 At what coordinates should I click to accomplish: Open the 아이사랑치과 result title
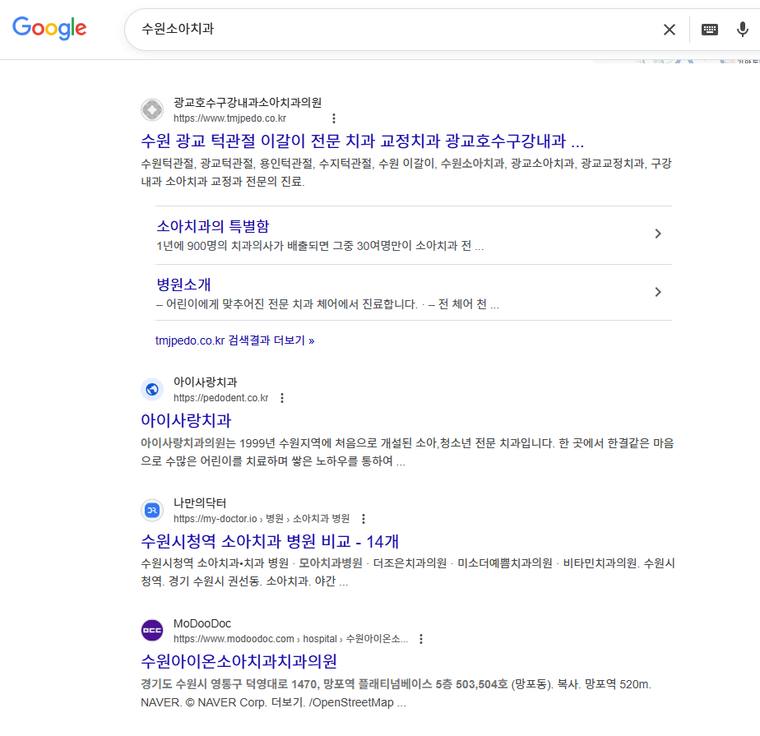(186, 420)
